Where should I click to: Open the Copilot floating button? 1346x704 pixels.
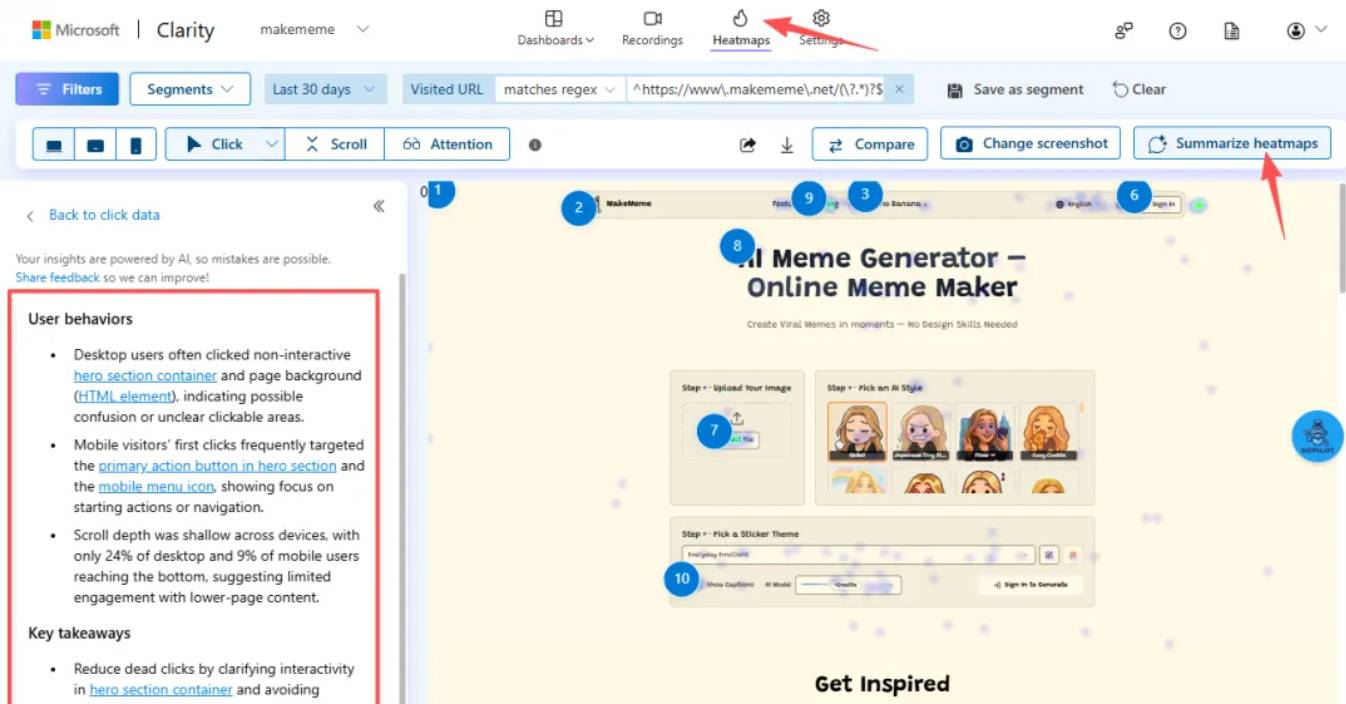[1318, 436]
